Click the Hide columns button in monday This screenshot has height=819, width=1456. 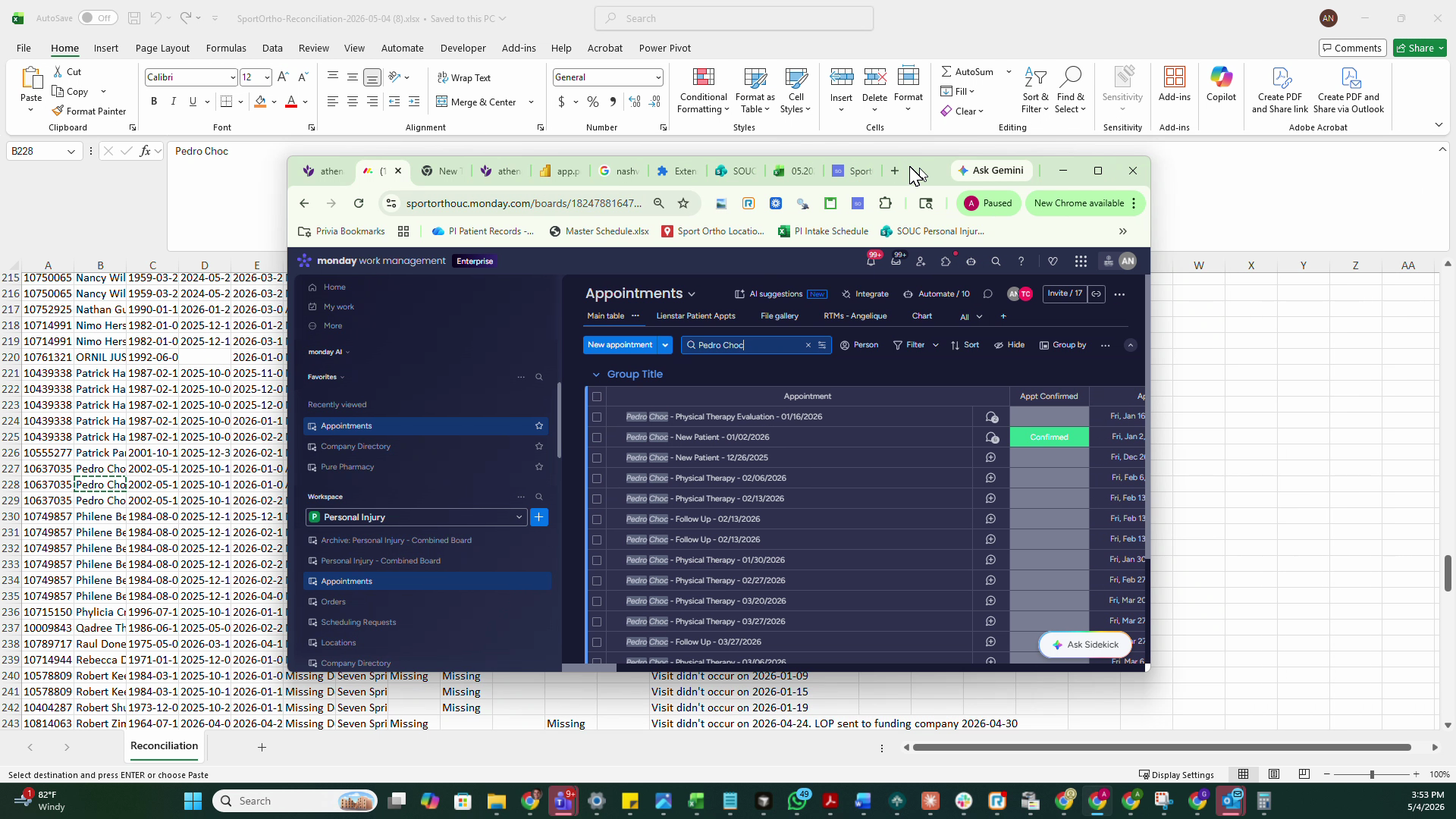coord(1009,345)
